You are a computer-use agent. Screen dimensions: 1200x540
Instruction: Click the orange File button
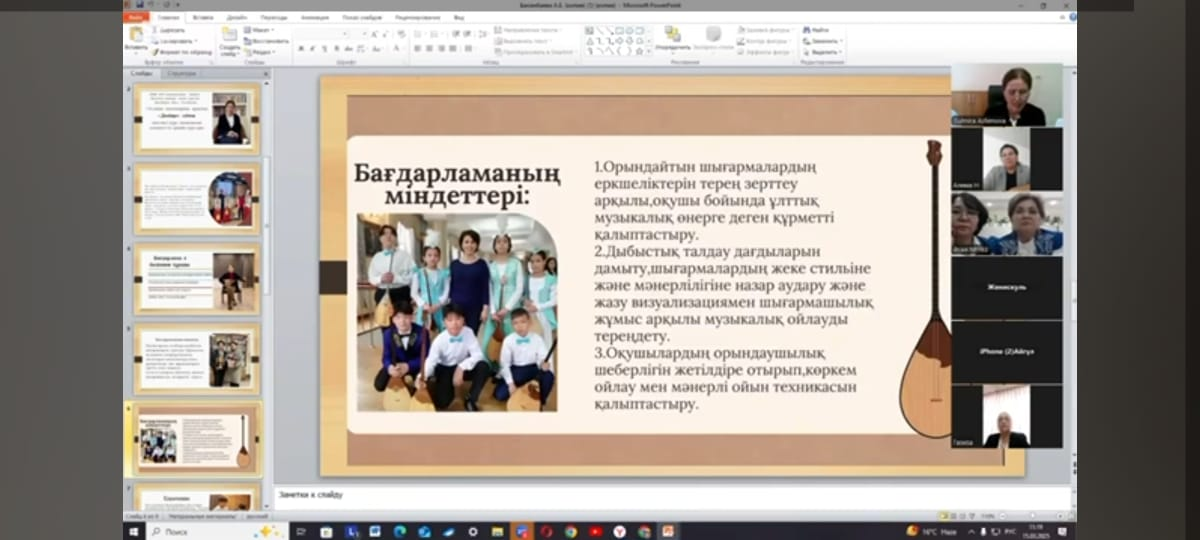[136, 17]
